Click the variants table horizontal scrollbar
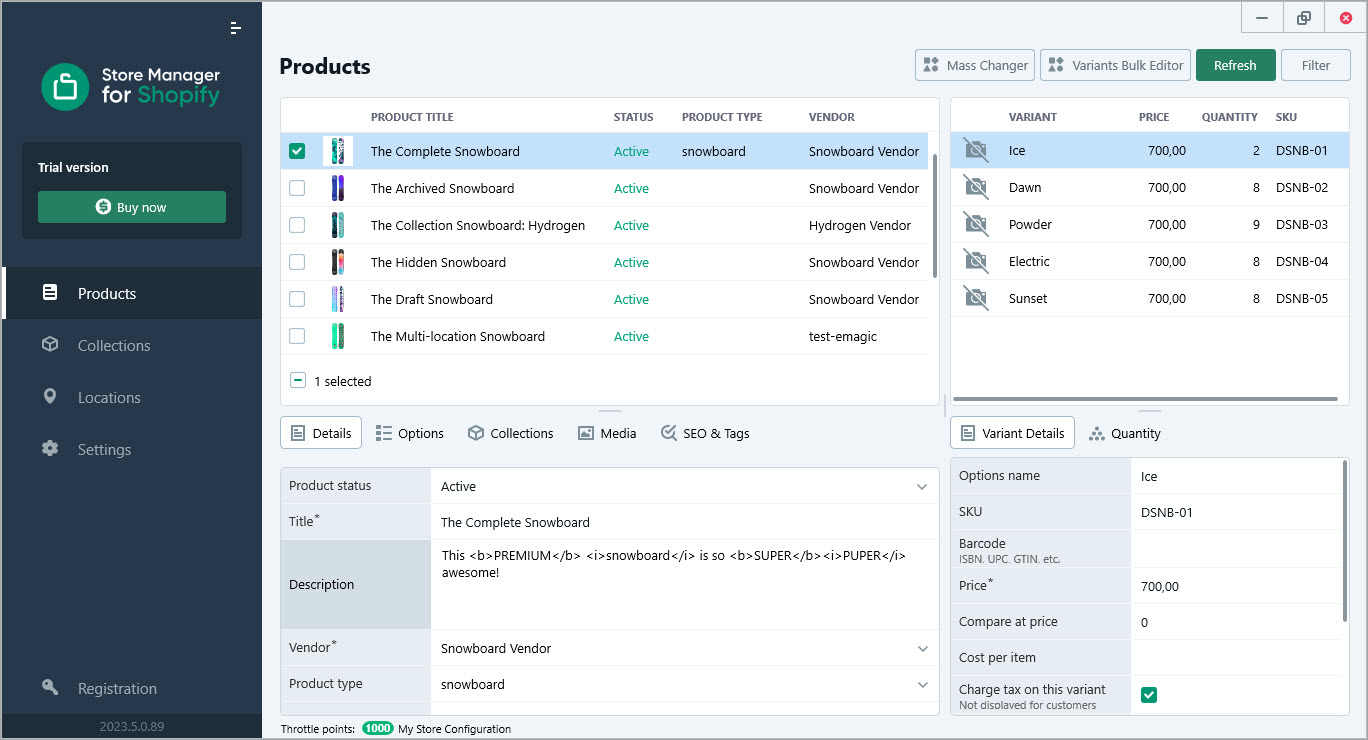 (1145, 399)
